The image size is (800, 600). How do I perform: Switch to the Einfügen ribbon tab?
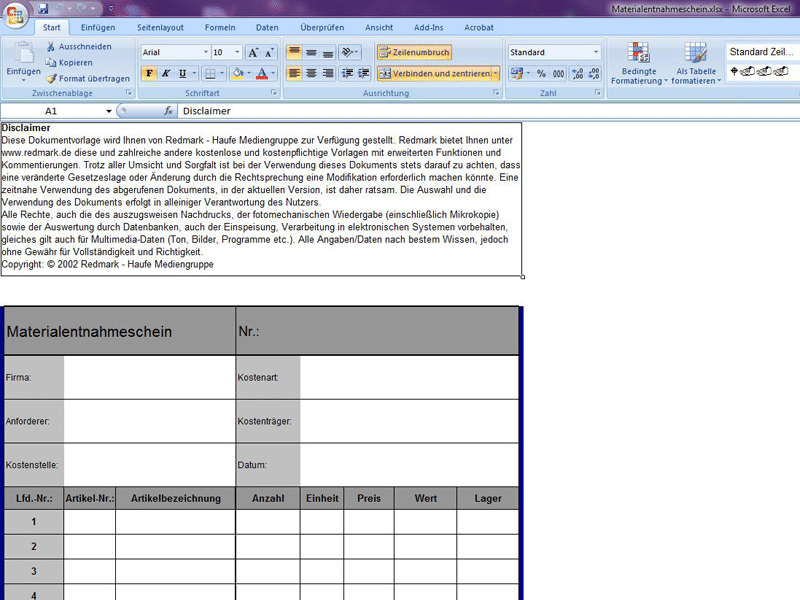pyautogui.click(x=97, y=28)
